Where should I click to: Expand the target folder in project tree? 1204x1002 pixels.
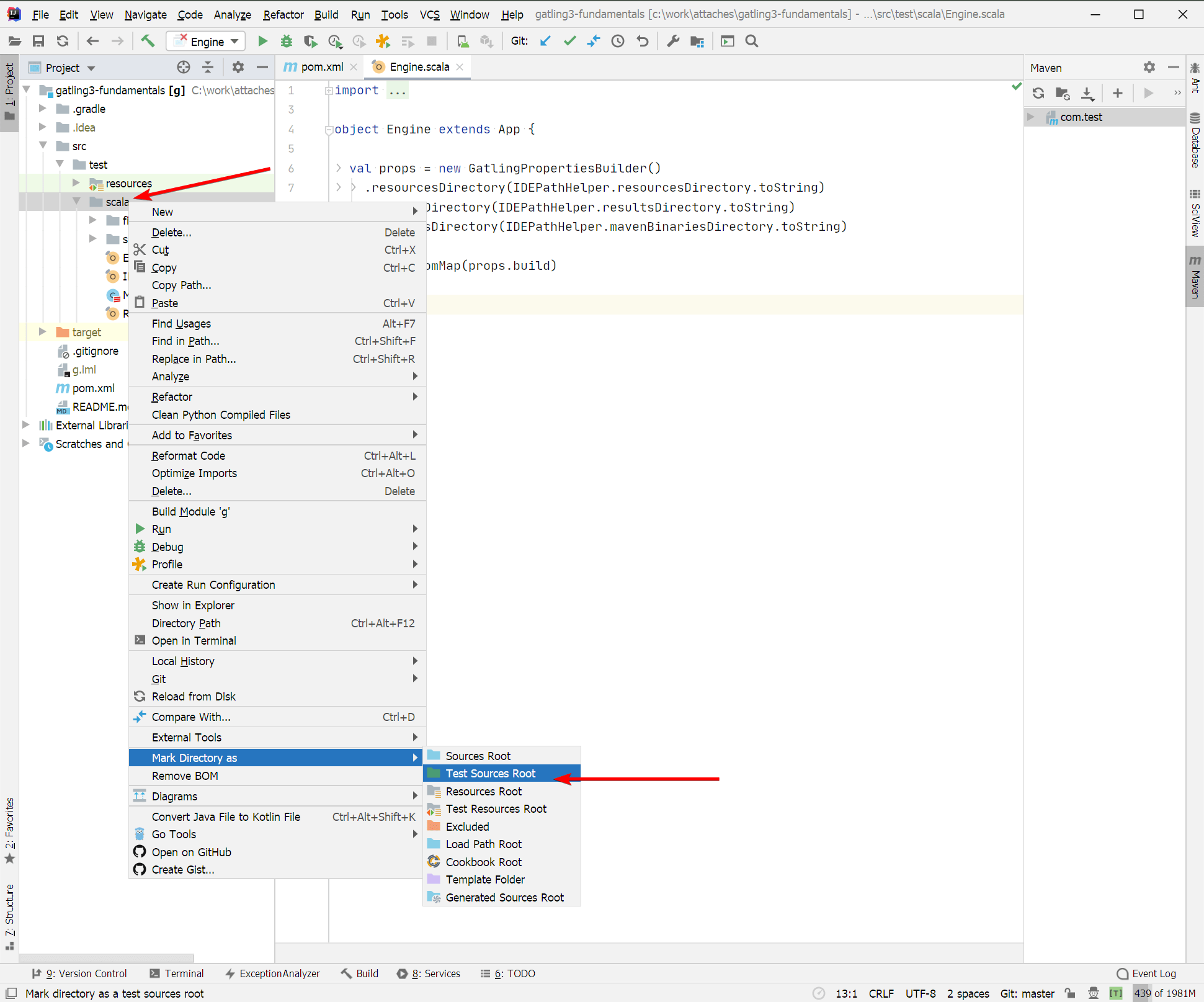coord(43,332)
